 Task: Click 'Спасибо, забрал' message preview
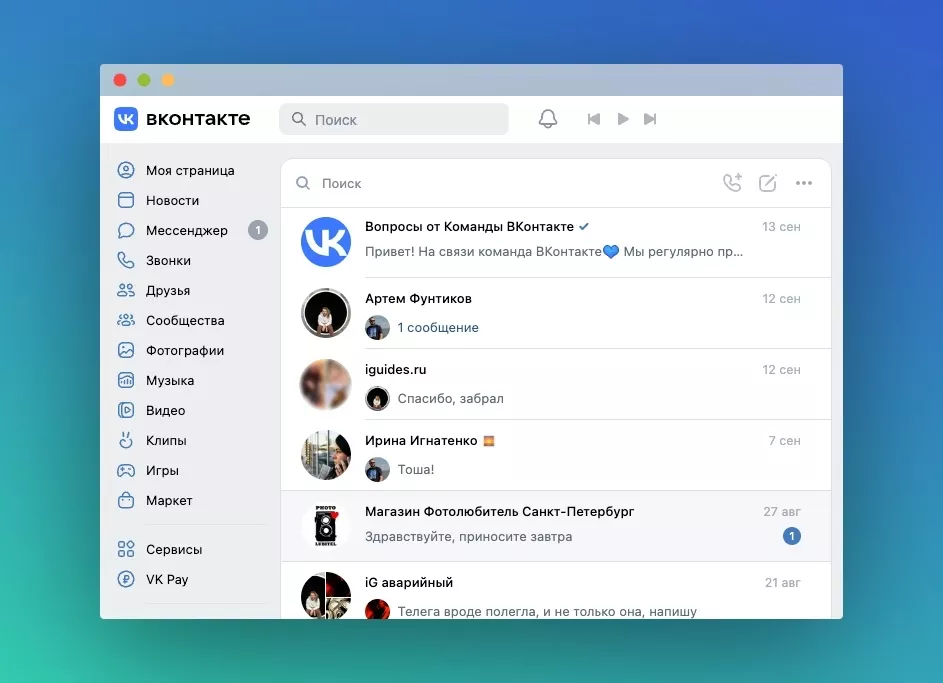tap(450, 399)
